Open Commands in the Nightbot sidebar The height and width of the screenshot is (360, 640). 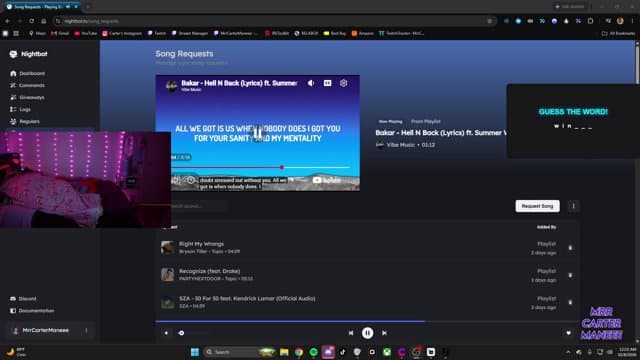[27, 85]
